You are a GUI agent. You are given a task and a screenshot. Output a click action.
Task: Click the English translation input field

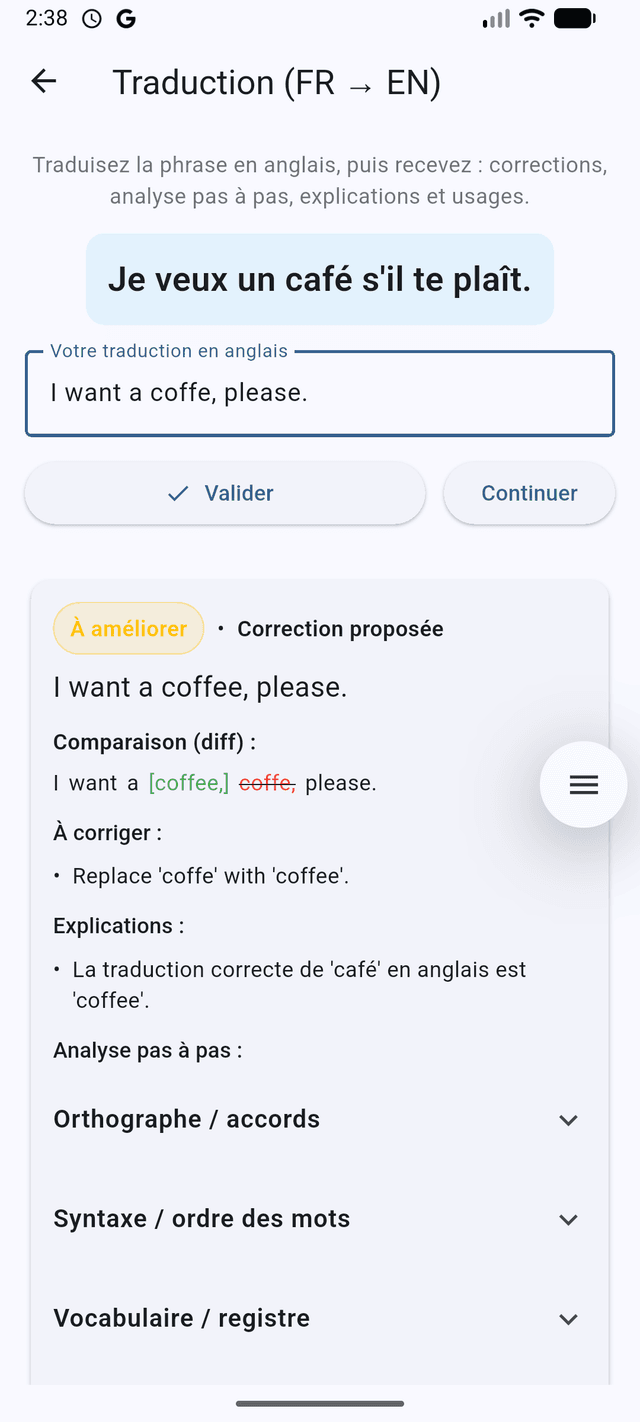[x=320, y=393]
